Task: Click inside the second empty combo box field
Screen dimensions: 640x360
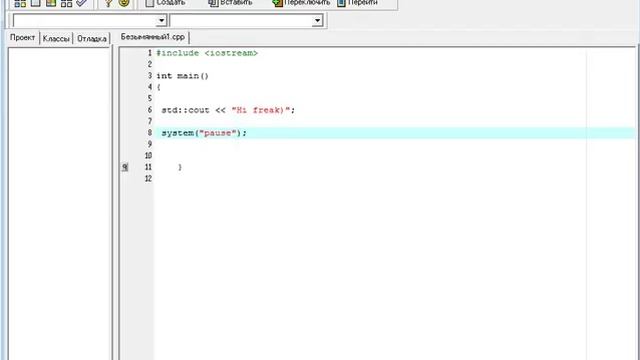Action: point(241,20)
